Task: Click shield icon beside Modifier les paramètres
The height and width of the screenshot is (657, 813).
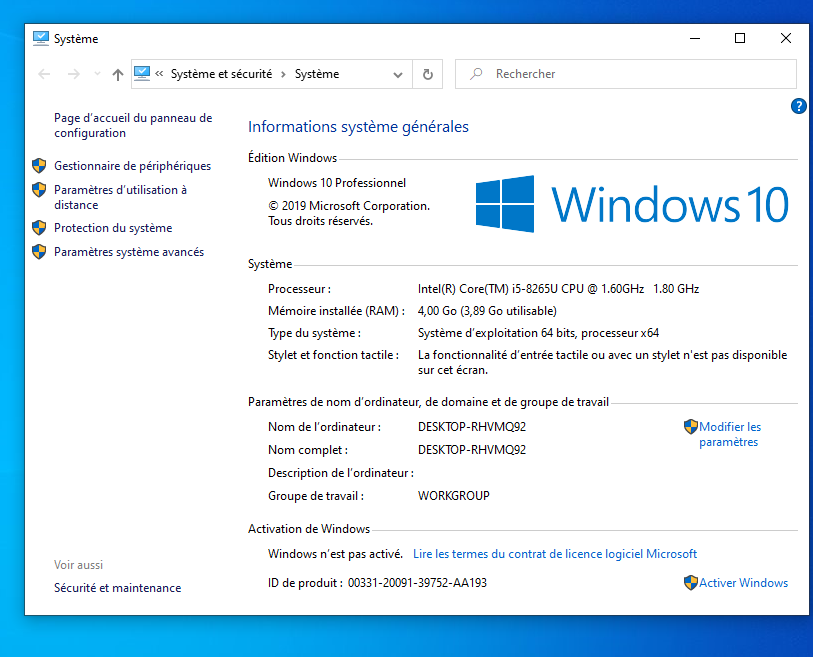Action: pos(691,427)
